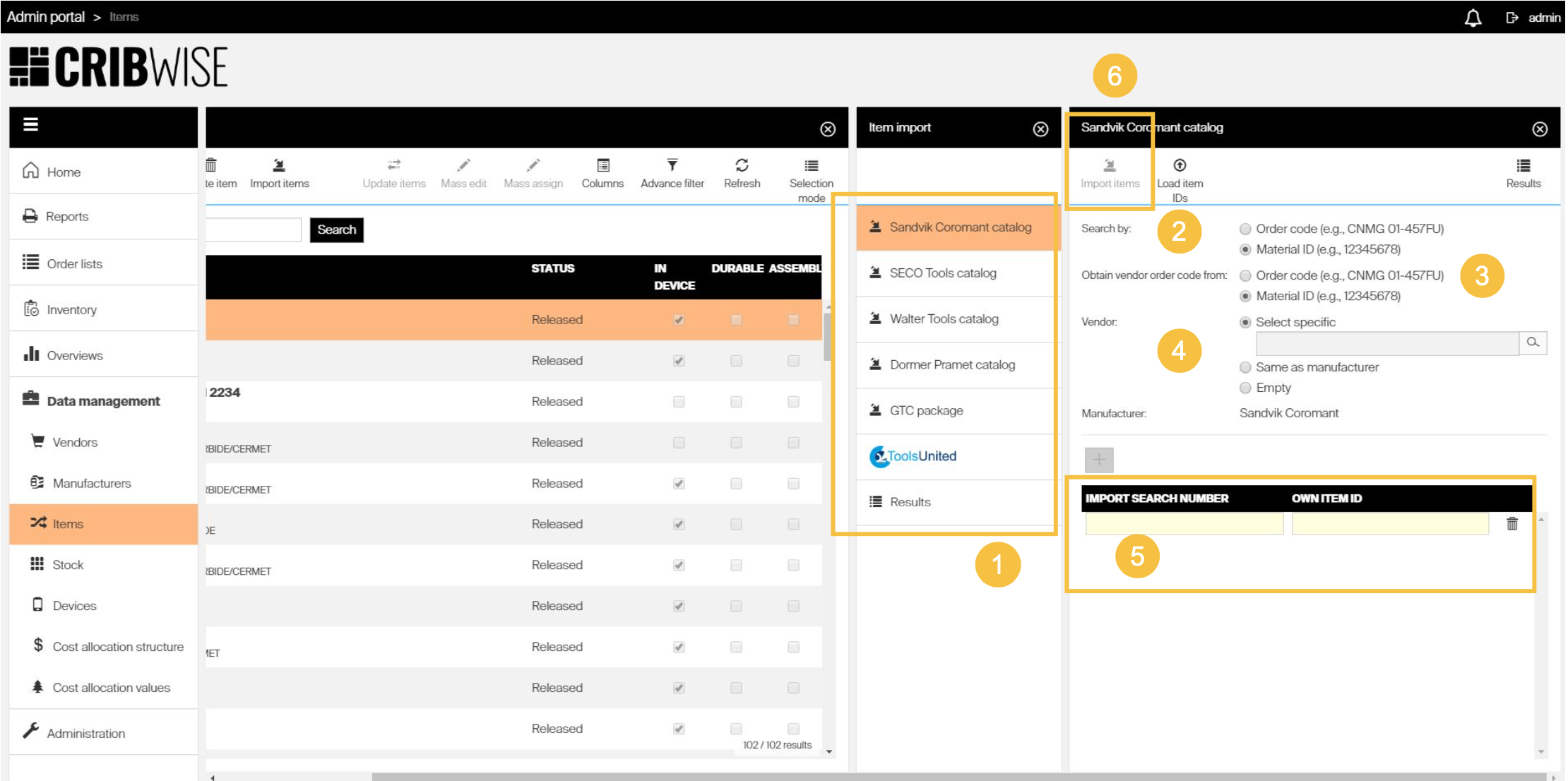Obtain vendor order code from Material ID
Image resolution: width=1568 pixels, height=781 pixels.
1245,296
